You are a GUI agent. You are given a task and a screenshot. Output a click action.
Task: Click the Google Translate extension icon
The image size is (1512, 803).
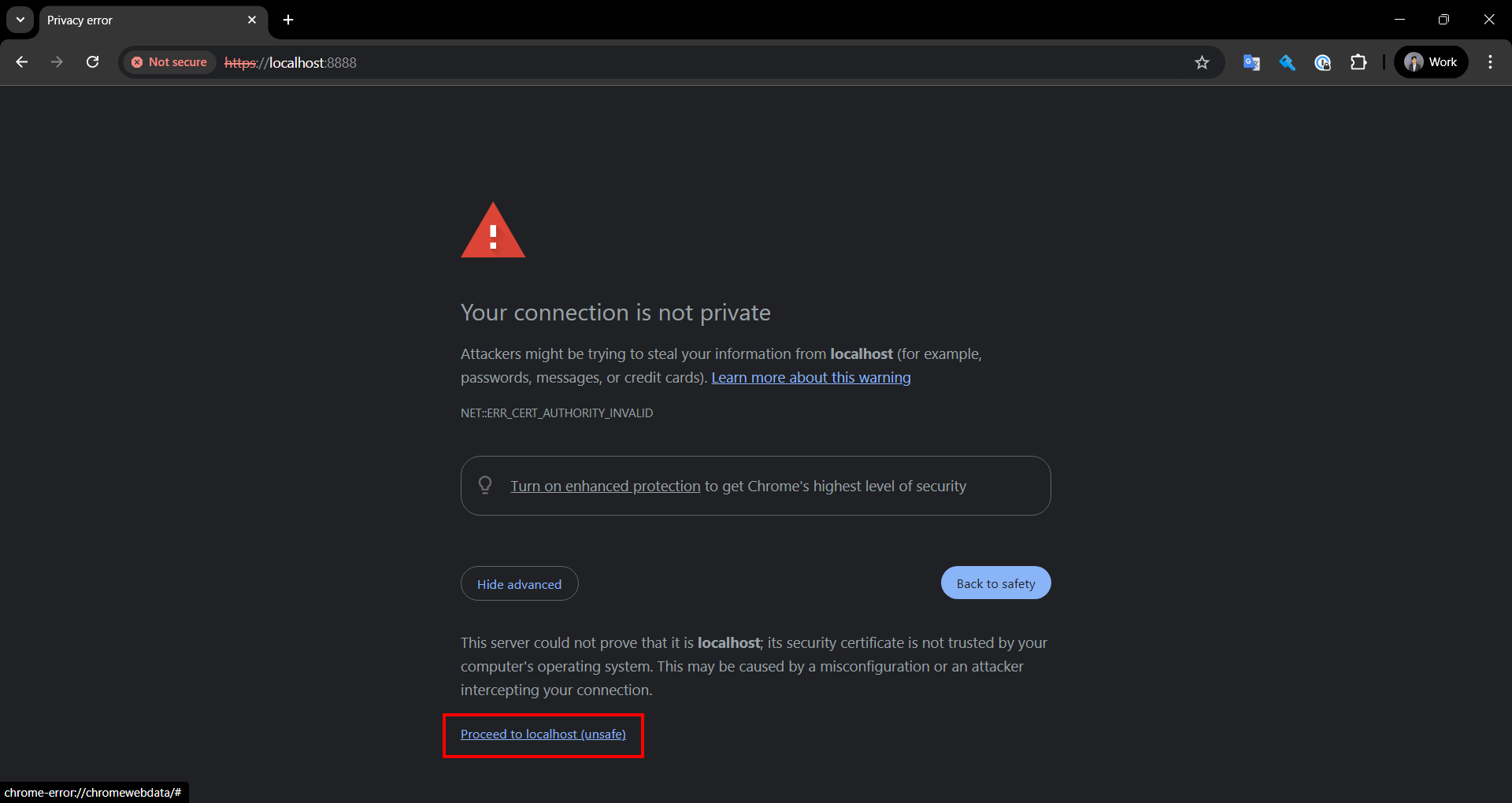(1251, 62)
